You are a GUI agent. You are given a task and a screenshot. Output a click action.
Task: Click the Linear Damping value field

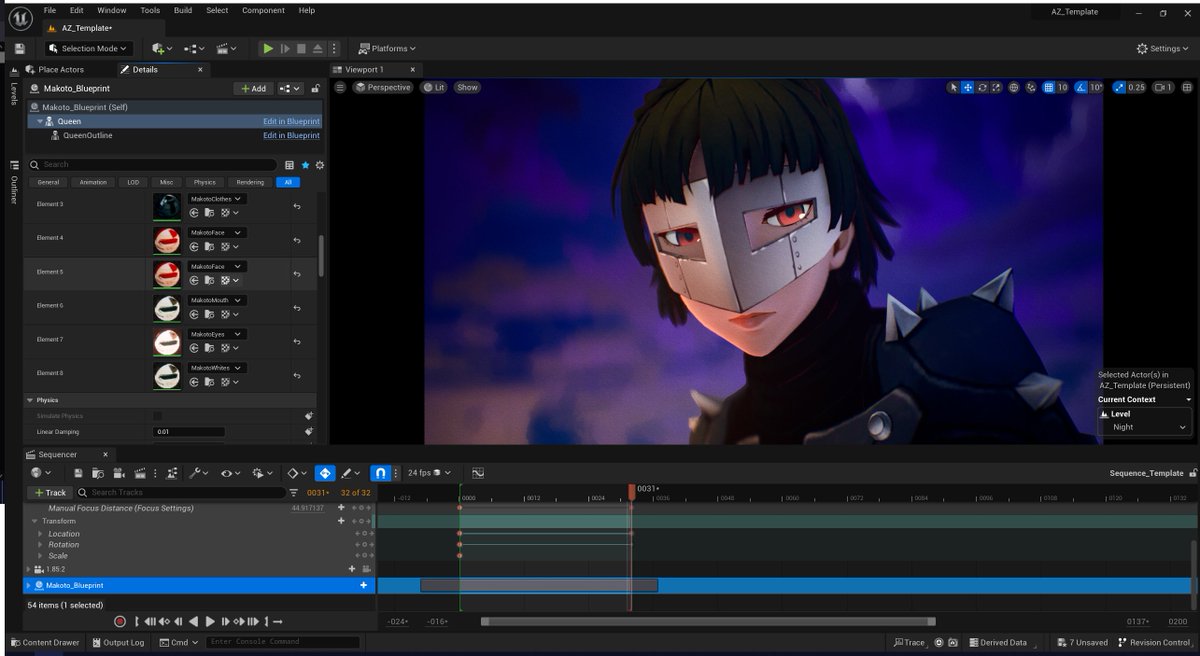click(189, 432)
